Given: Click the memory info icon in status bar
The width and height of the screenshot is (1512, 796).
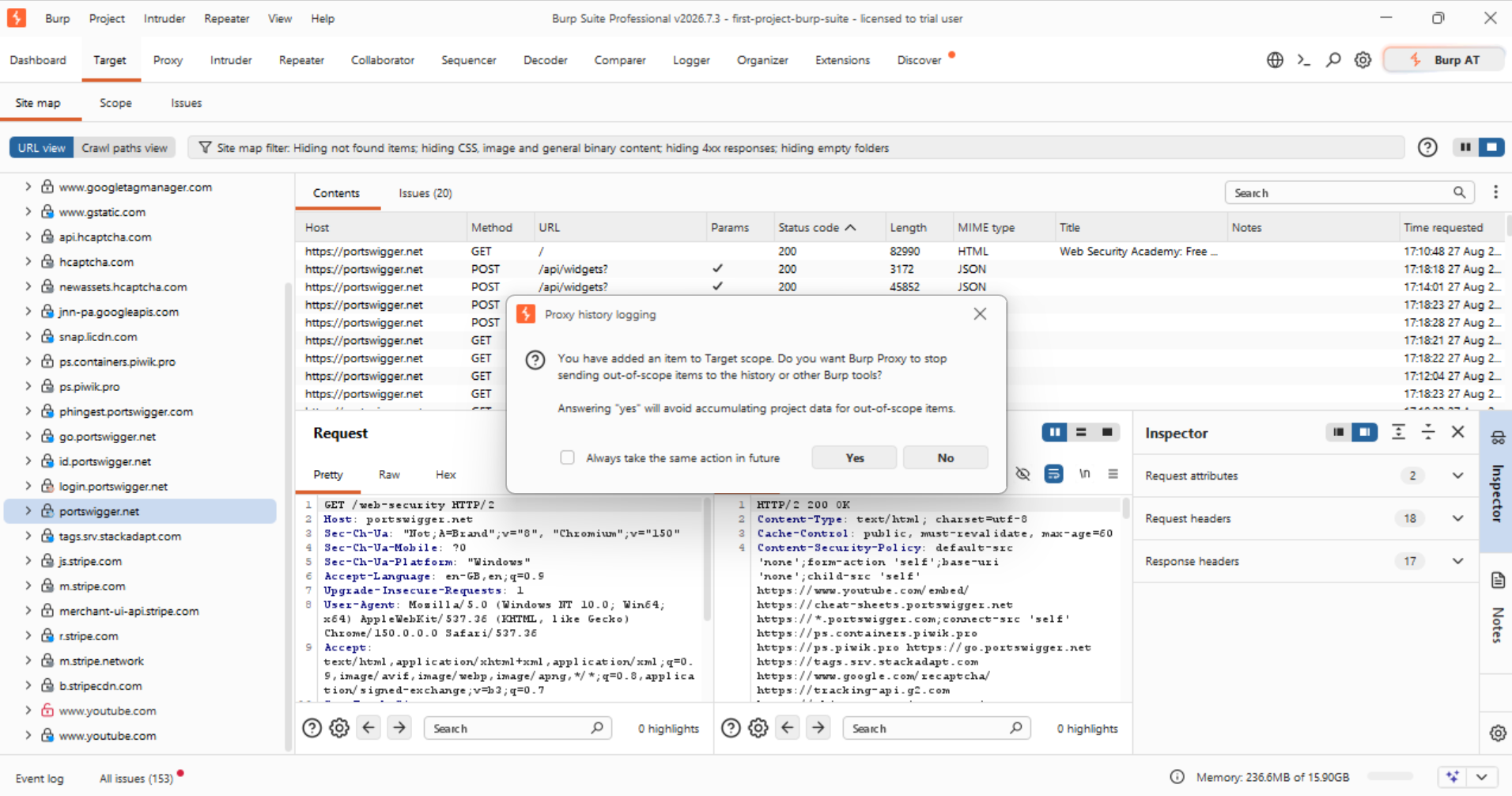Looking at the screenshot, I should pyautogui.click(x=1177, y=777).
